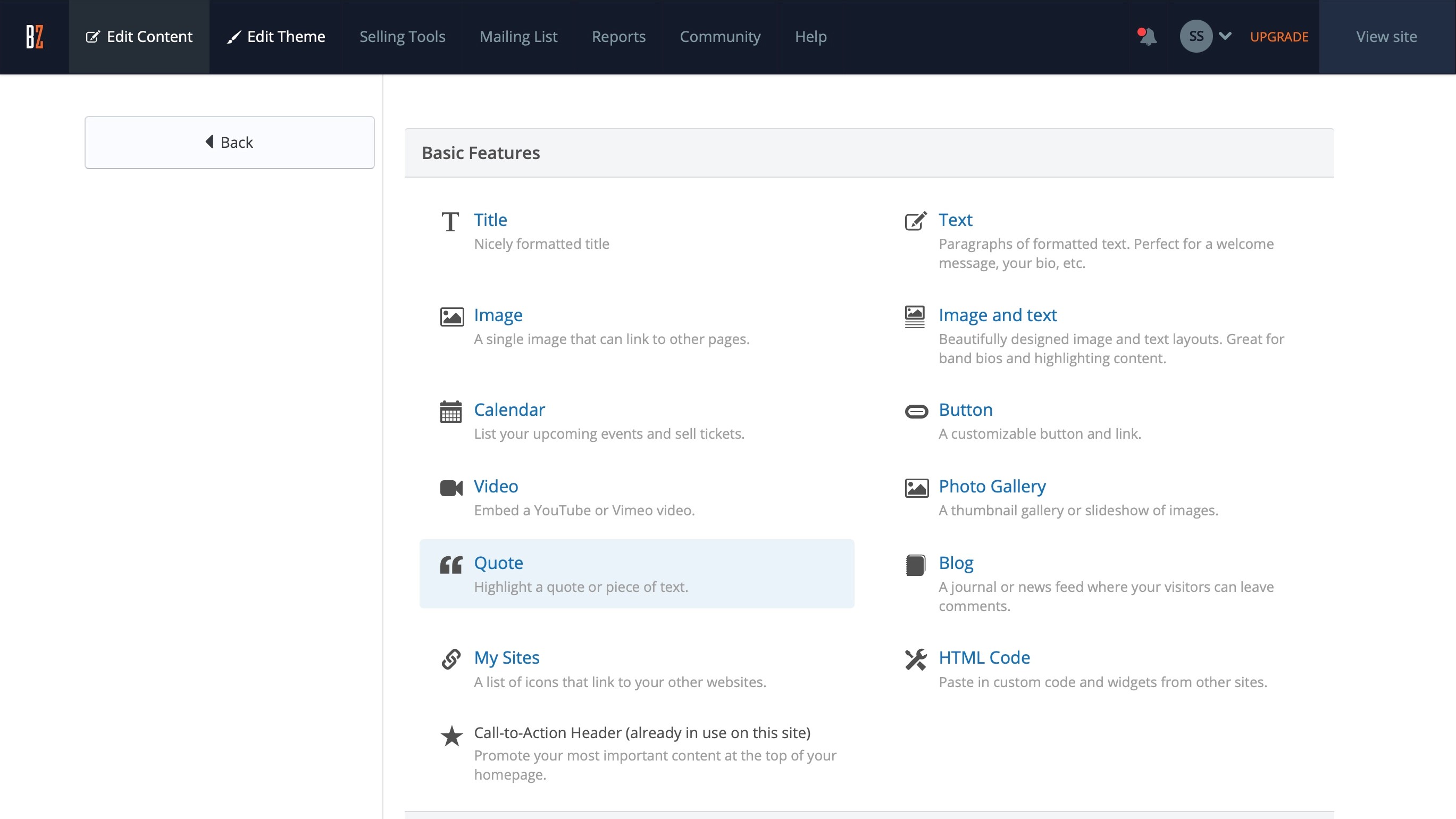Click the Blog notebook icon
1456x819 pixels.
916,565
